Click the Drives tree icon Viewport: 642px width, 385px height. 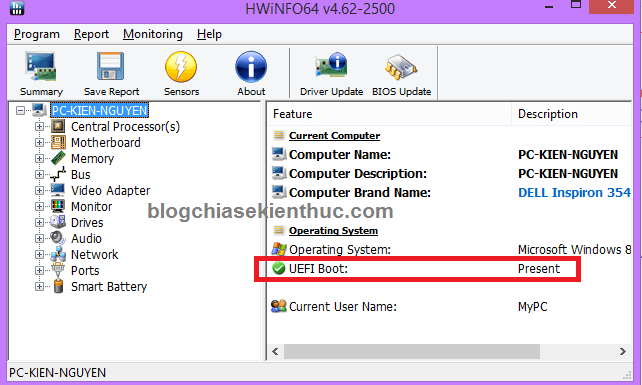tap(58, 222)
